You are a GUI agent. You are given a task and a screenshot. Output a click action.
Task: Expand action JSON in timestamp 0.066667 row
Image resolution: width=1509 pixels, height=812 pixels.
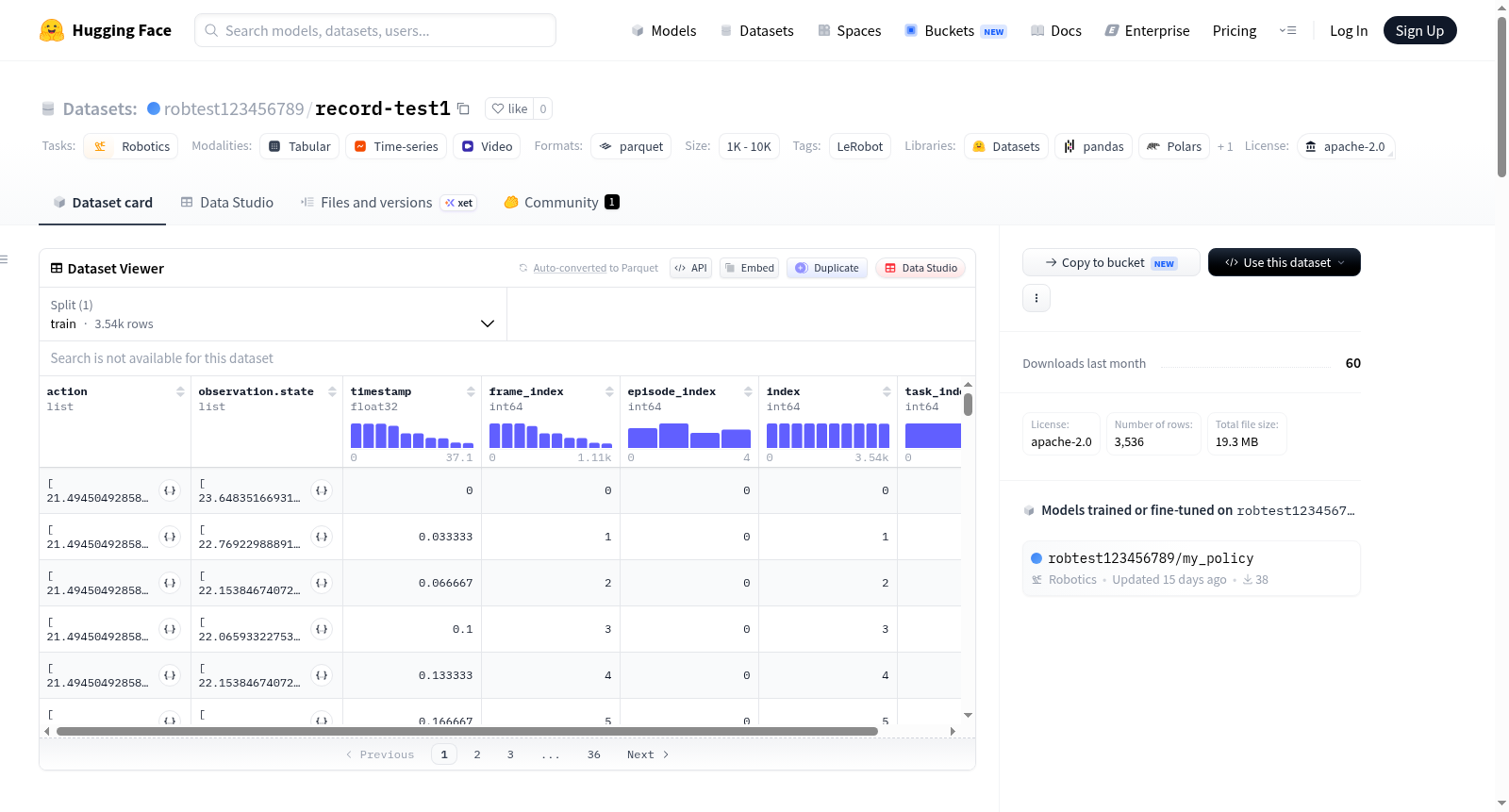click(170, 583)
